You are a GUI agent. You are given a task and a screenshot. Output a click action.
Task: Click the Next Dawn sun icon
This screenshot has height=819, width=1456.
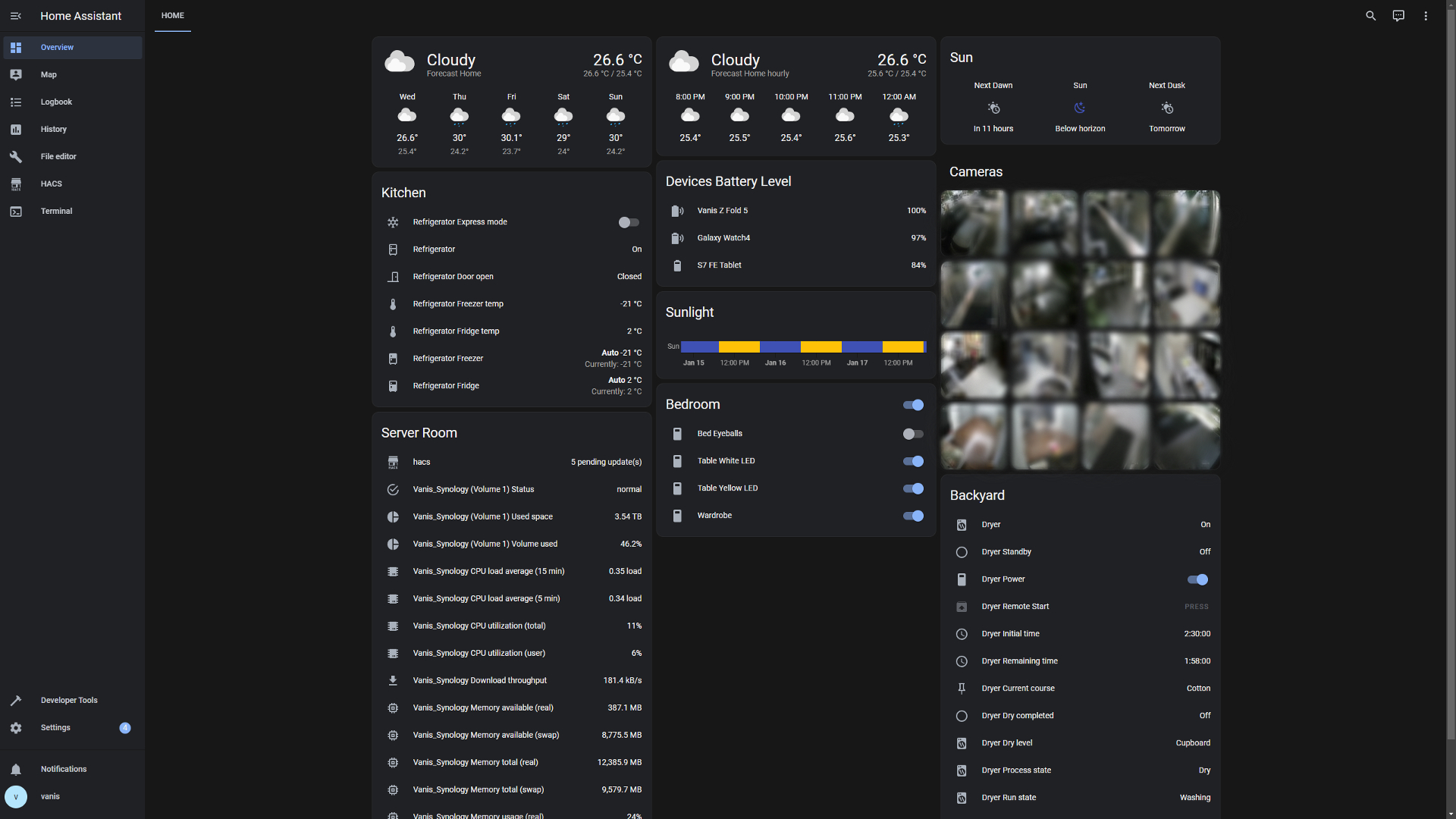tap(993, 108)
